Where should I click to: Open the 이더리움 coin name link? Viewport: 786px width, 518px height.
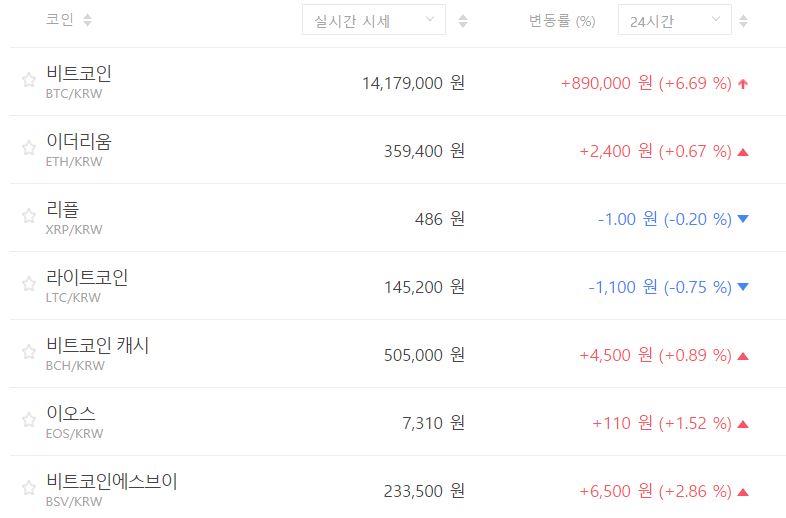point(79,141)
